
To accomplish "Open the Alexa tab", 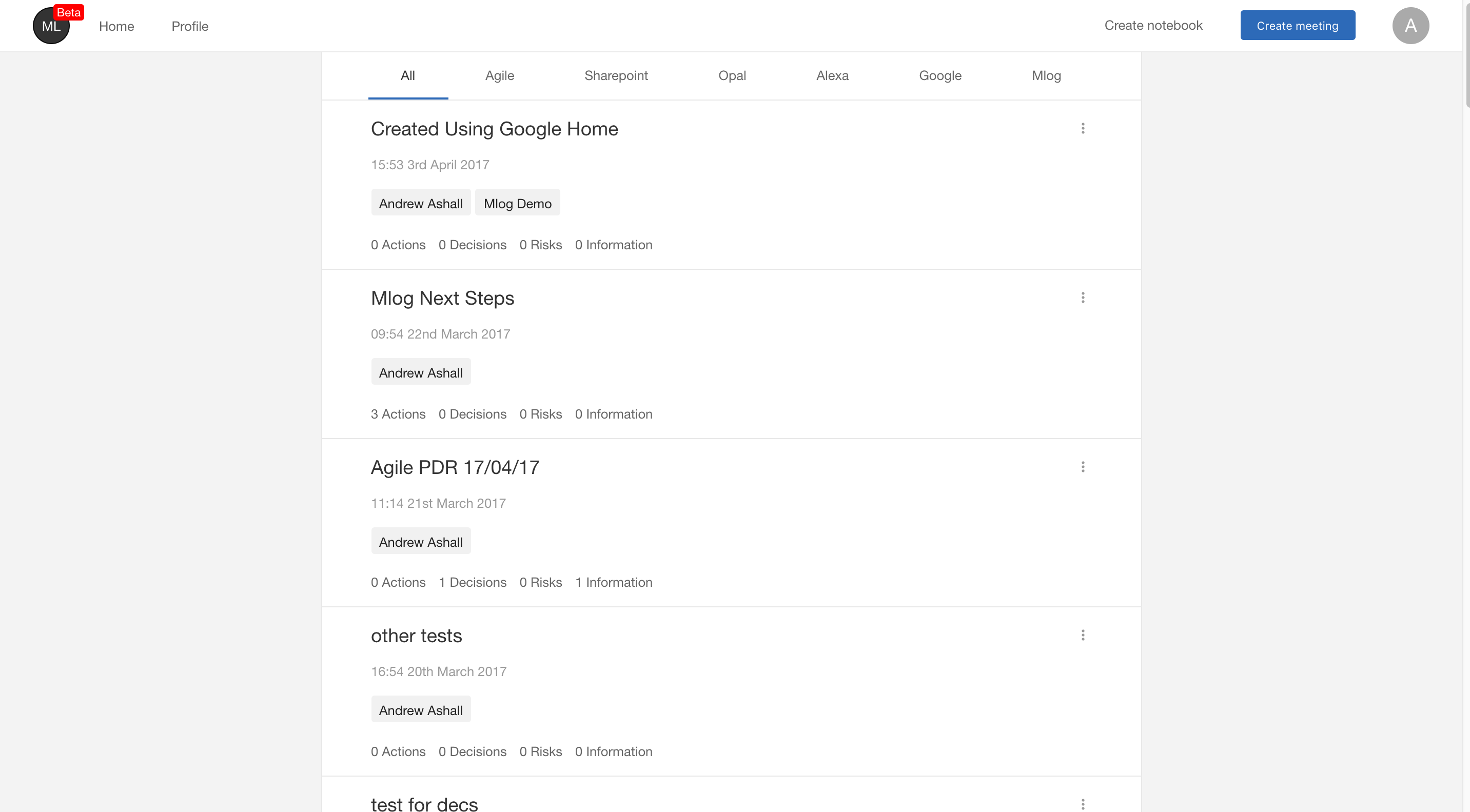I will pos(832,75).
